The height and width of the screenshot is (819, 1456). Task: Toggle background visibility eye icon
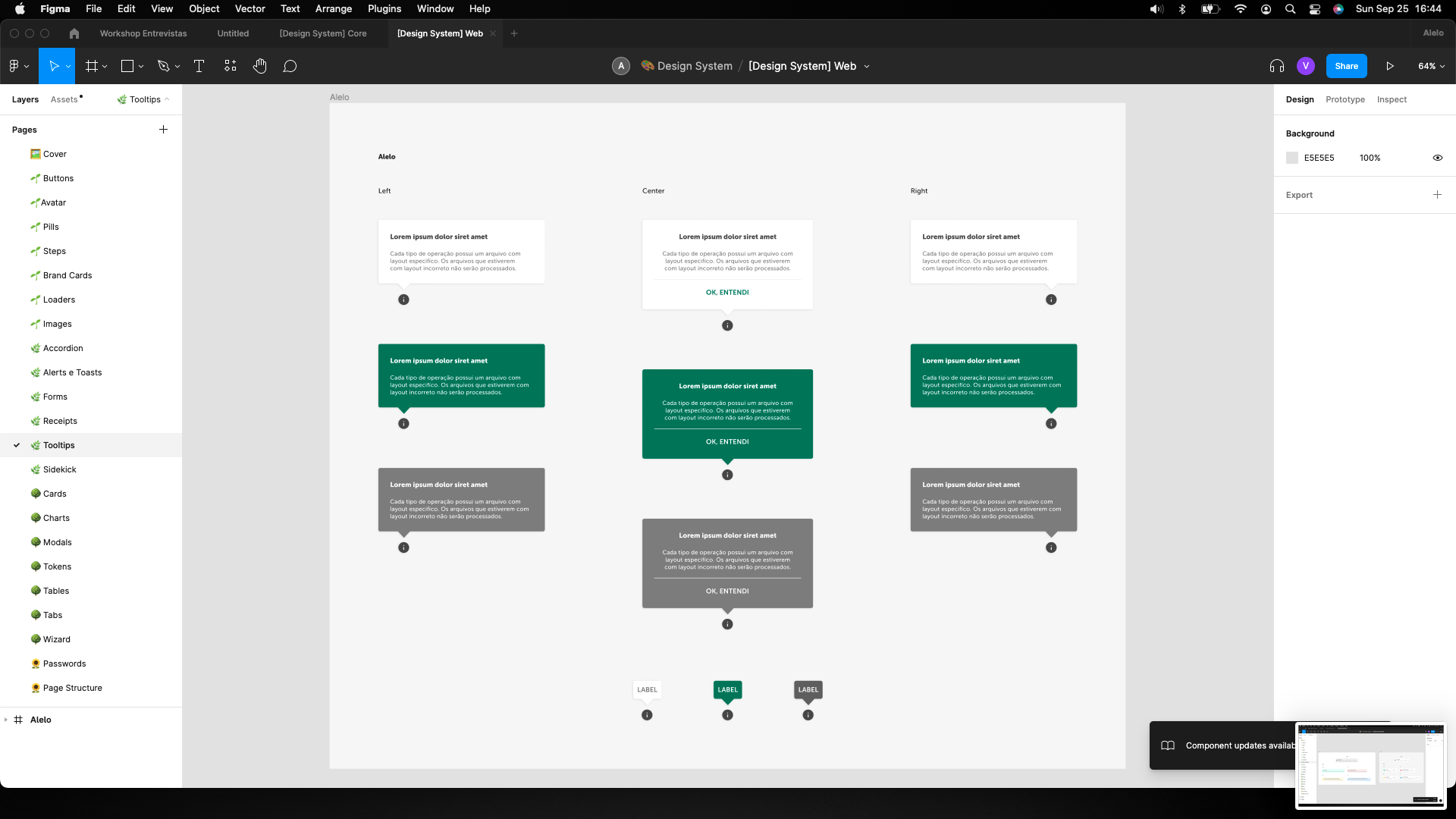coord(1437,158)
